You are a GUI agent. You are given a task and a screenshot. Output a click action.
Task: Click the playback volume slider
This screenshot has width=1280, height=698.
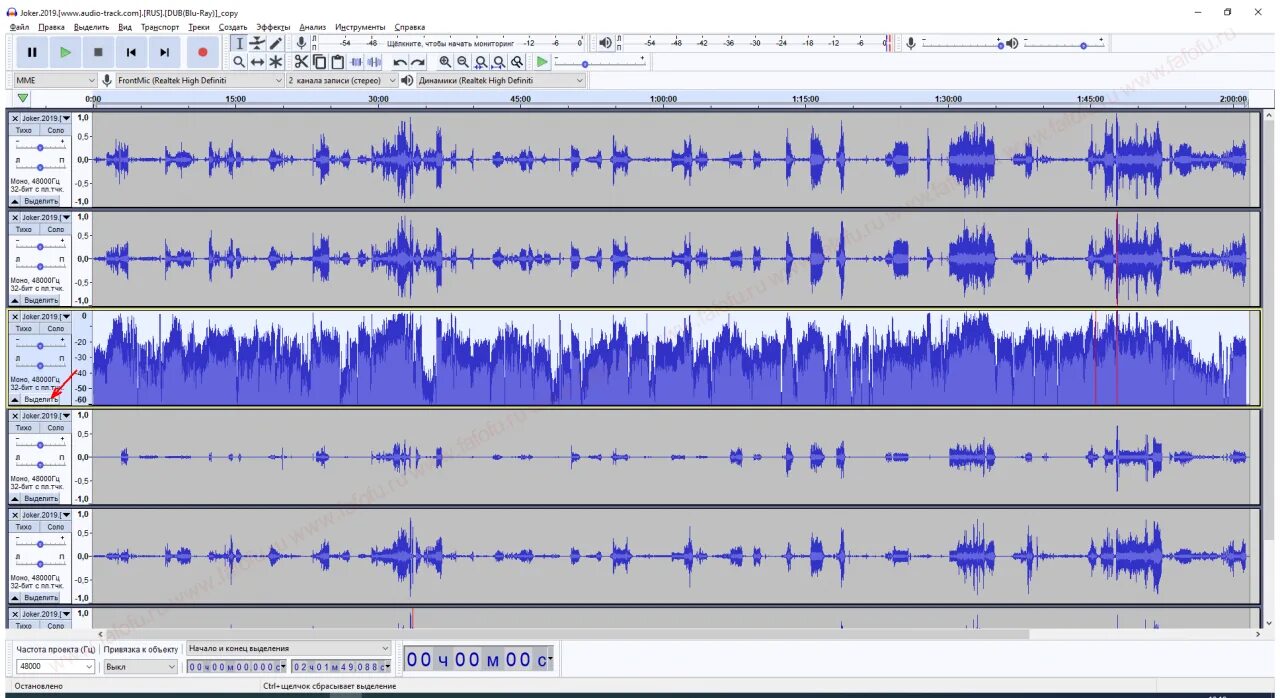[x=1064, y=44]
